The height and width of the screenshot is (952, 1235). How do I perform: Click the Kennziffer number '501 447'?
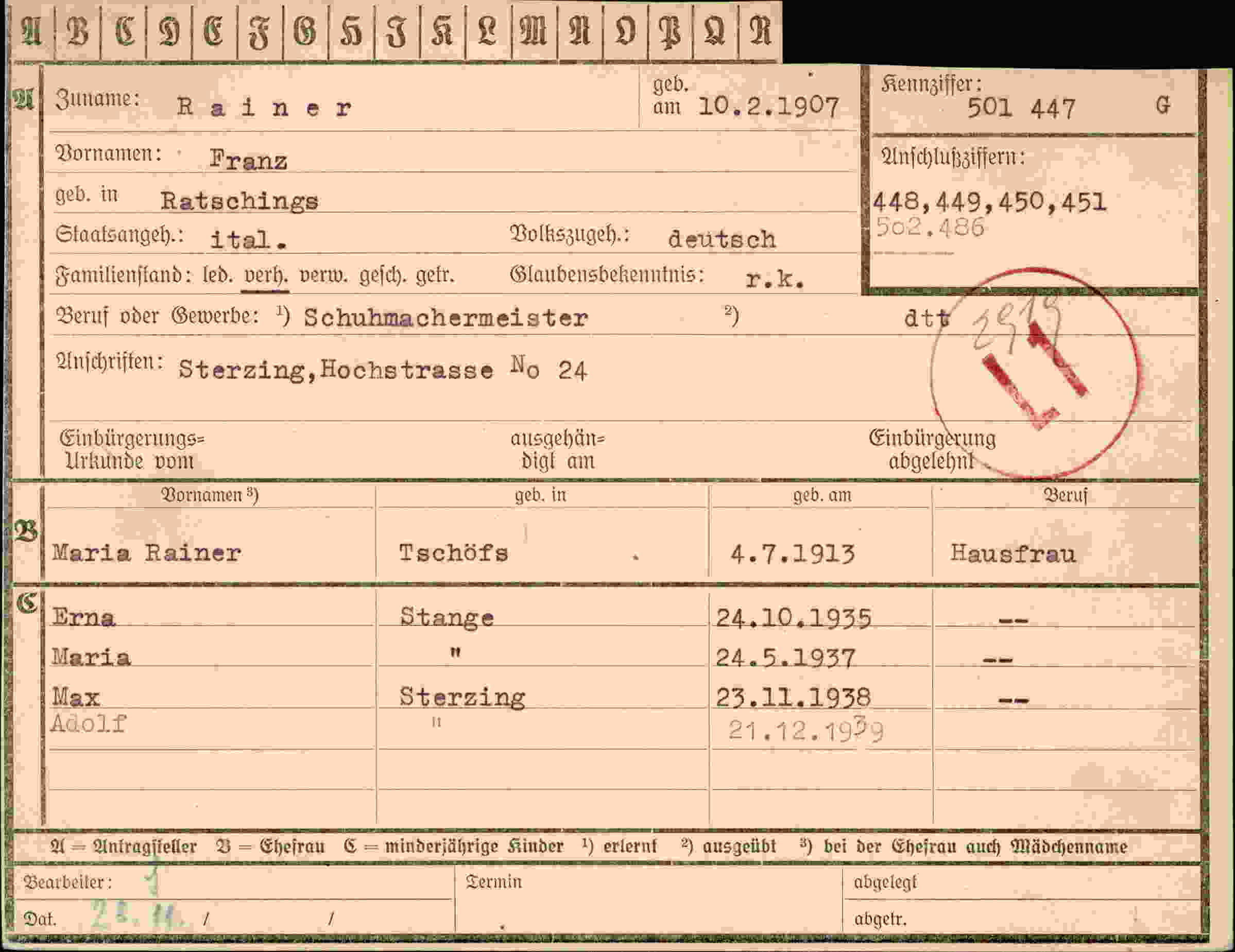pyautogui.click(x=1021, y=108)
